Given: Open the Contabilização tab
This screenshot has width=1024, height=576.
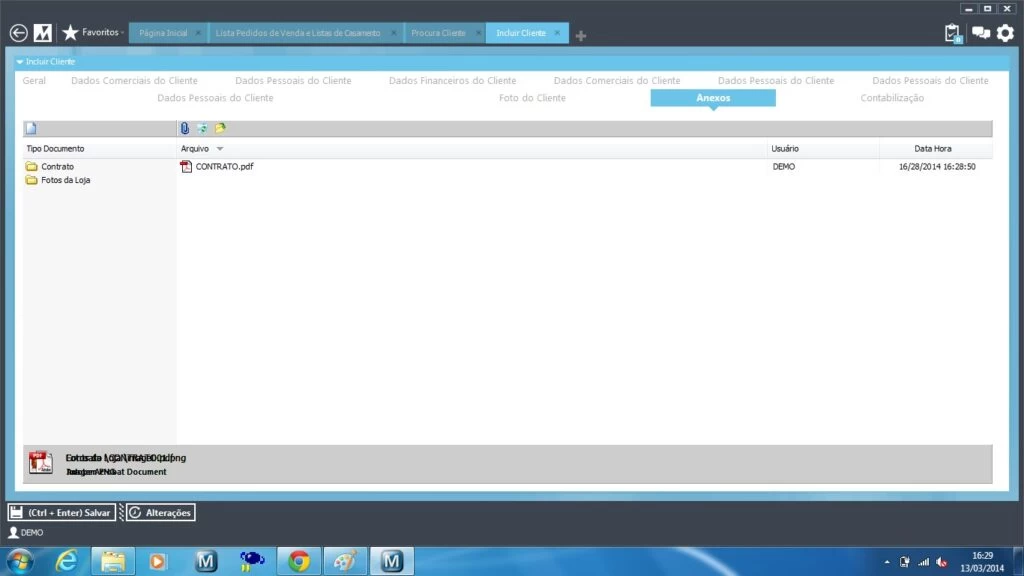Looking at the screenshot, I should [x=892, y=98].
